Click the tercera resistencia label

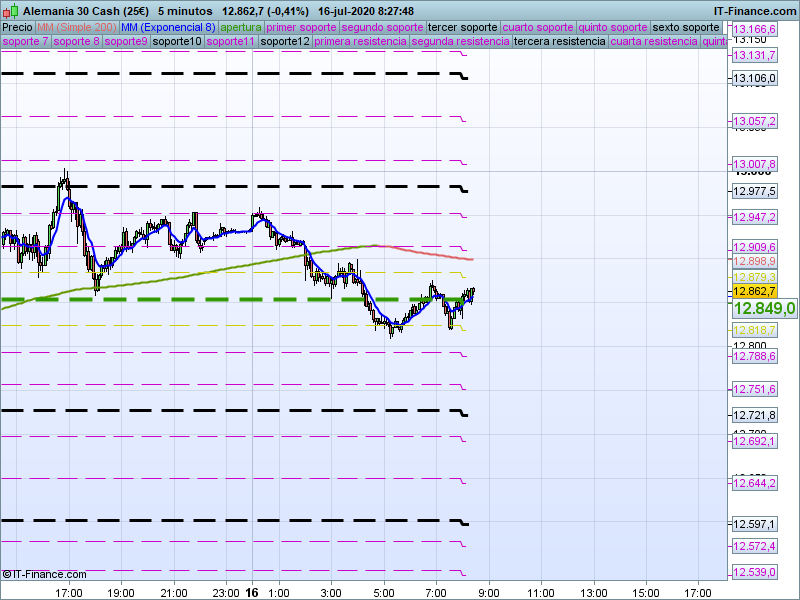coord(558,42)
